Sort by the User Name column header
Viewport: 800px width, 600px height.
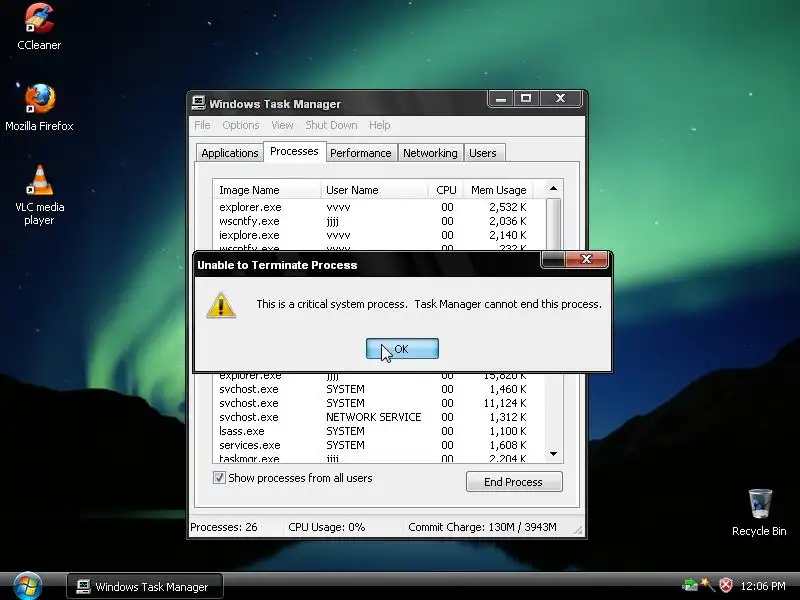[x=373, y=190]
